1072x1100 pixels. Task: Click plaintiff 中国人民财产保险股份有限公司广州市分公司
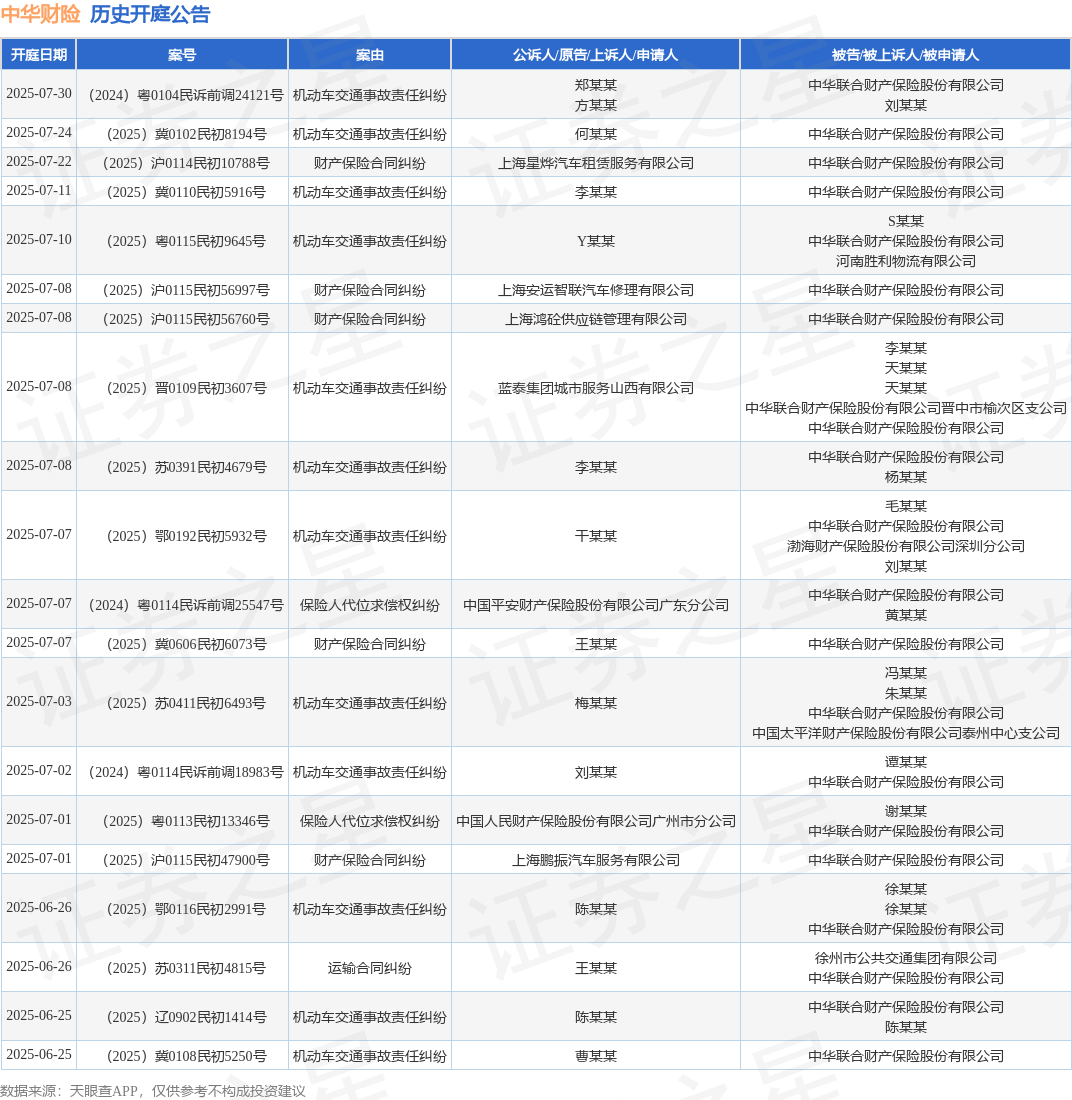(596, 821)
